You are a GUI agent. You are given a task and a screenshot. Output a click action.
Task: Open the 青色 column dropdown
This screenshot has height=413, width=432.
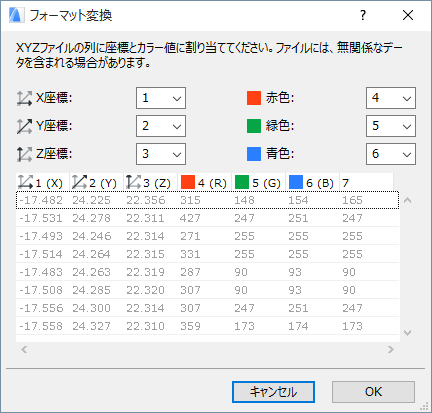coord(391,154)
